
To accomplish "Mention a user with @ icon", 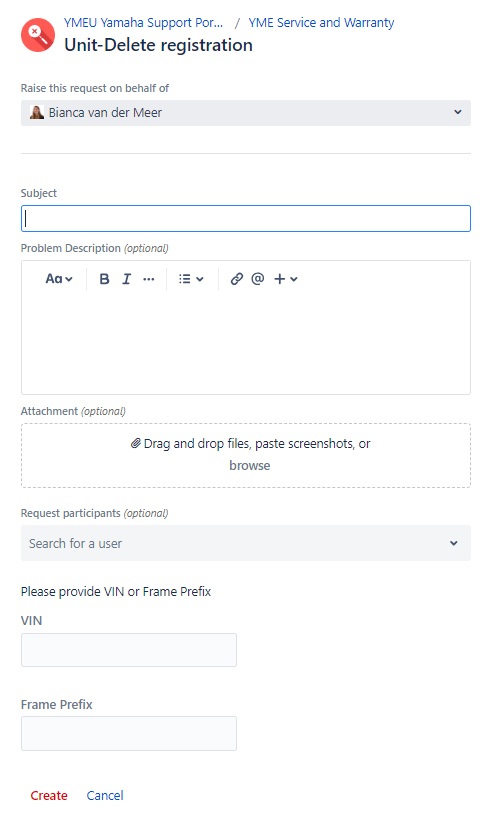I will 258,279.
